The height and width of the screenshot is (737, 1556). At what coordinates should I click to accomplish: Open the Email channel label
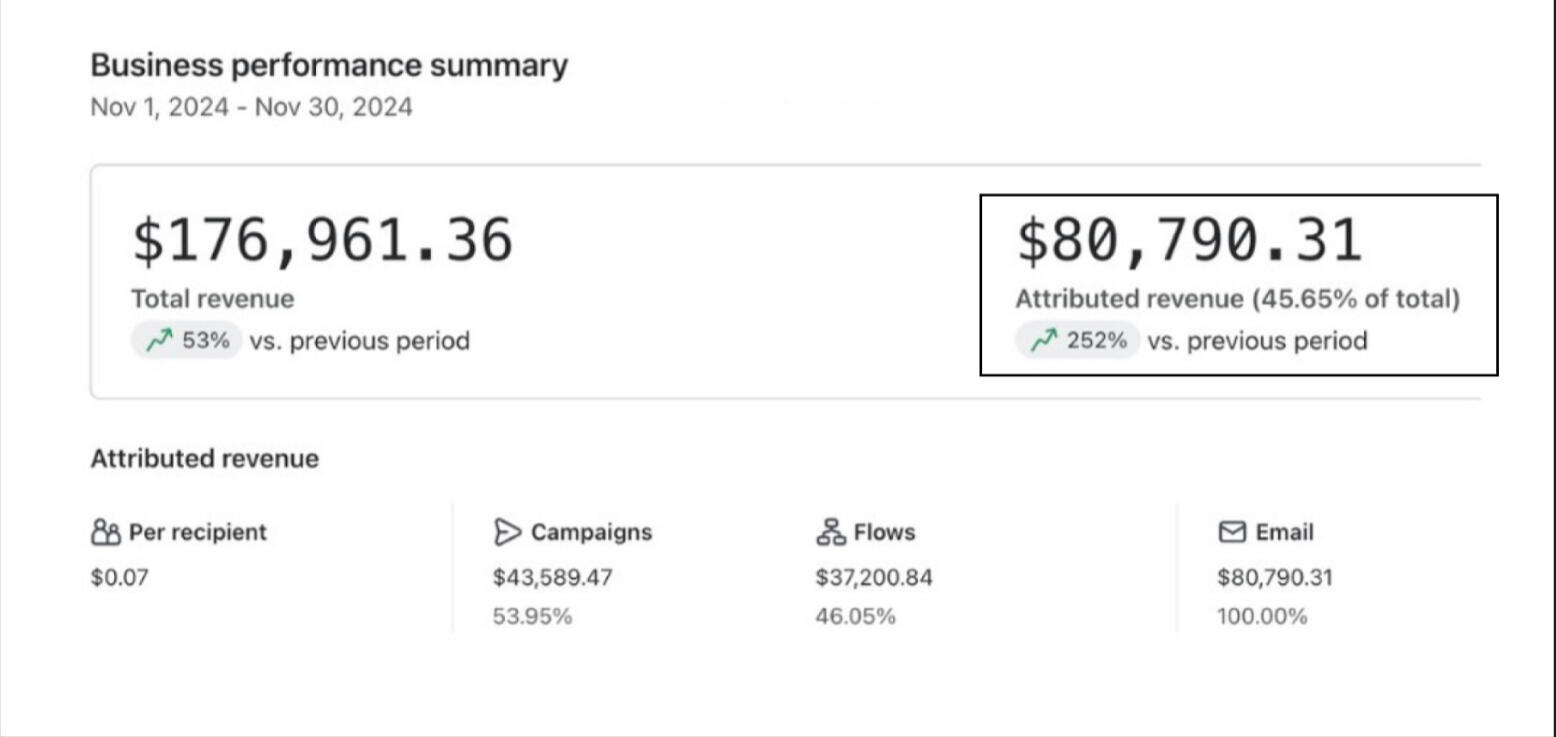click(x=1284, y=532)
